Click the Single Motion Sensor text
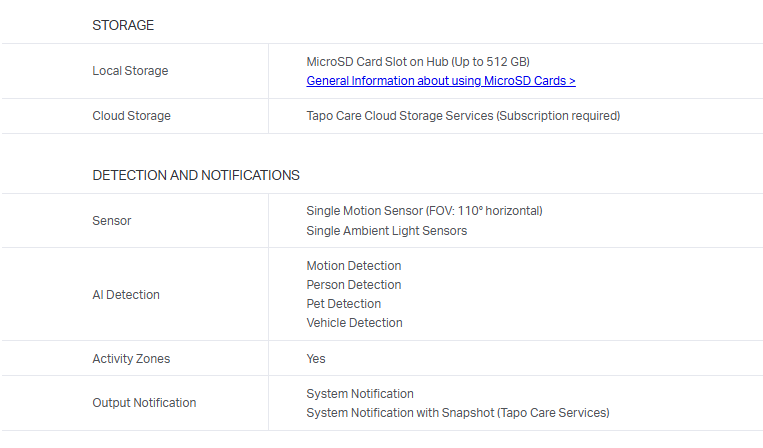 pyautogui.click(x=424, y=211)
